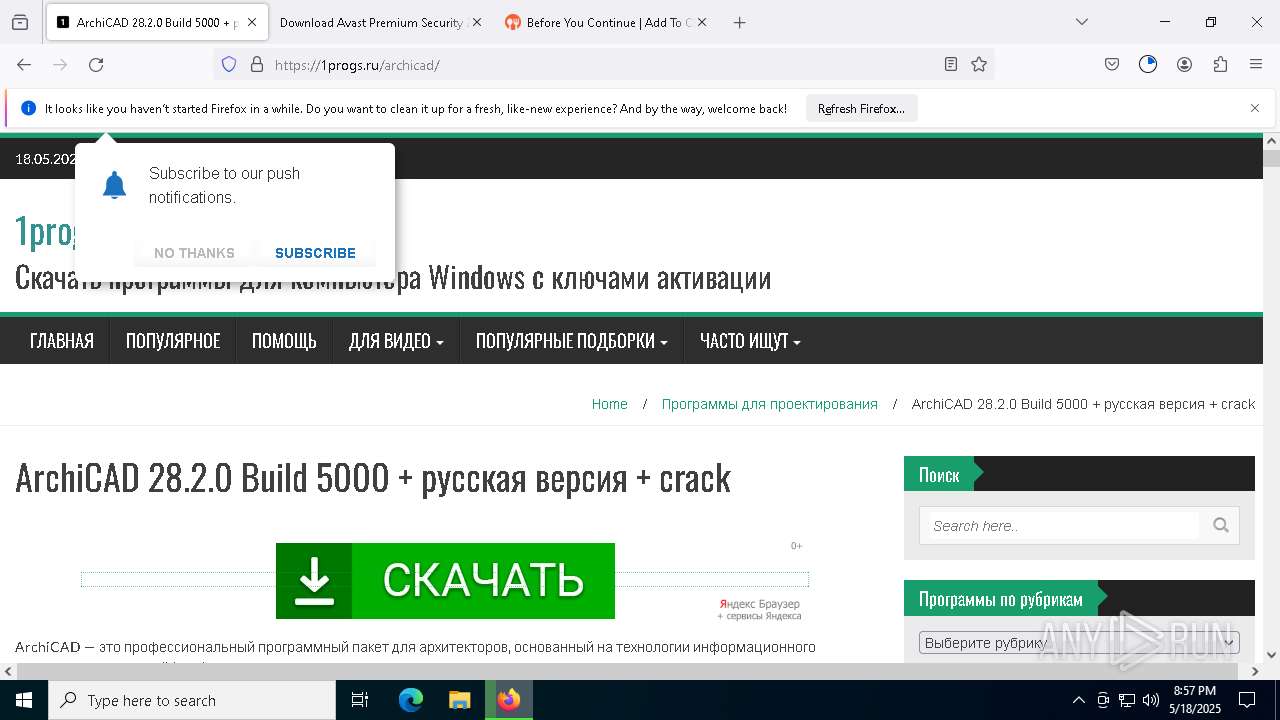
Task: Open the Выберите рубрику category dropdown
Action: [x=1079, y=642]
